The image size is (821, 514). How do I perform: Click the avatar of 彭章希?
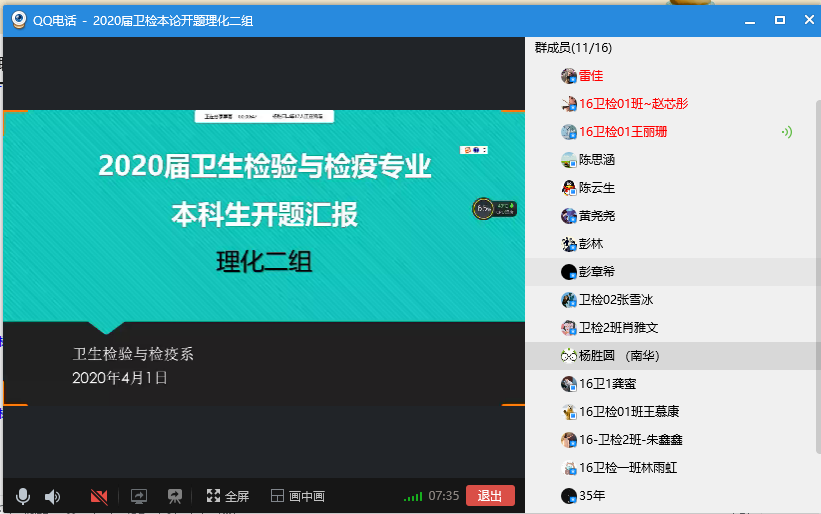click(x=568, y=272)
